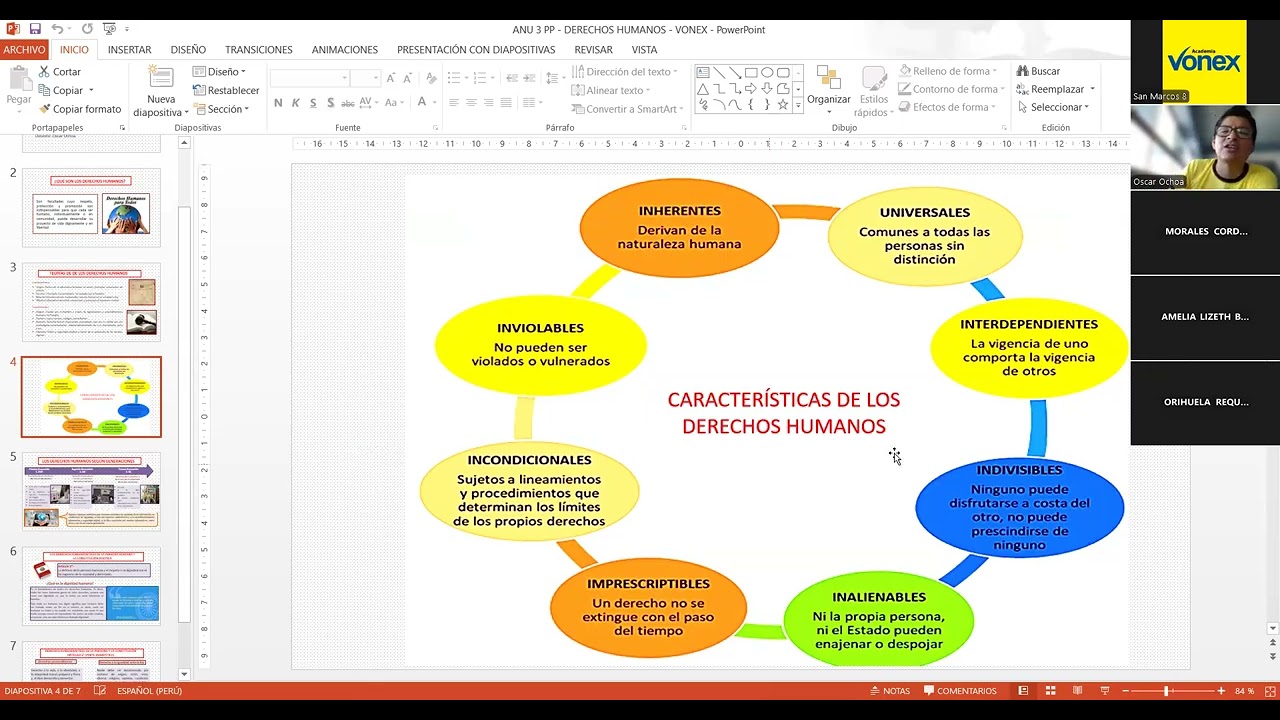The image size is (1280, 720).
Task: Click the Buscar binoculars button
Action: click(x=1038, y=71)
